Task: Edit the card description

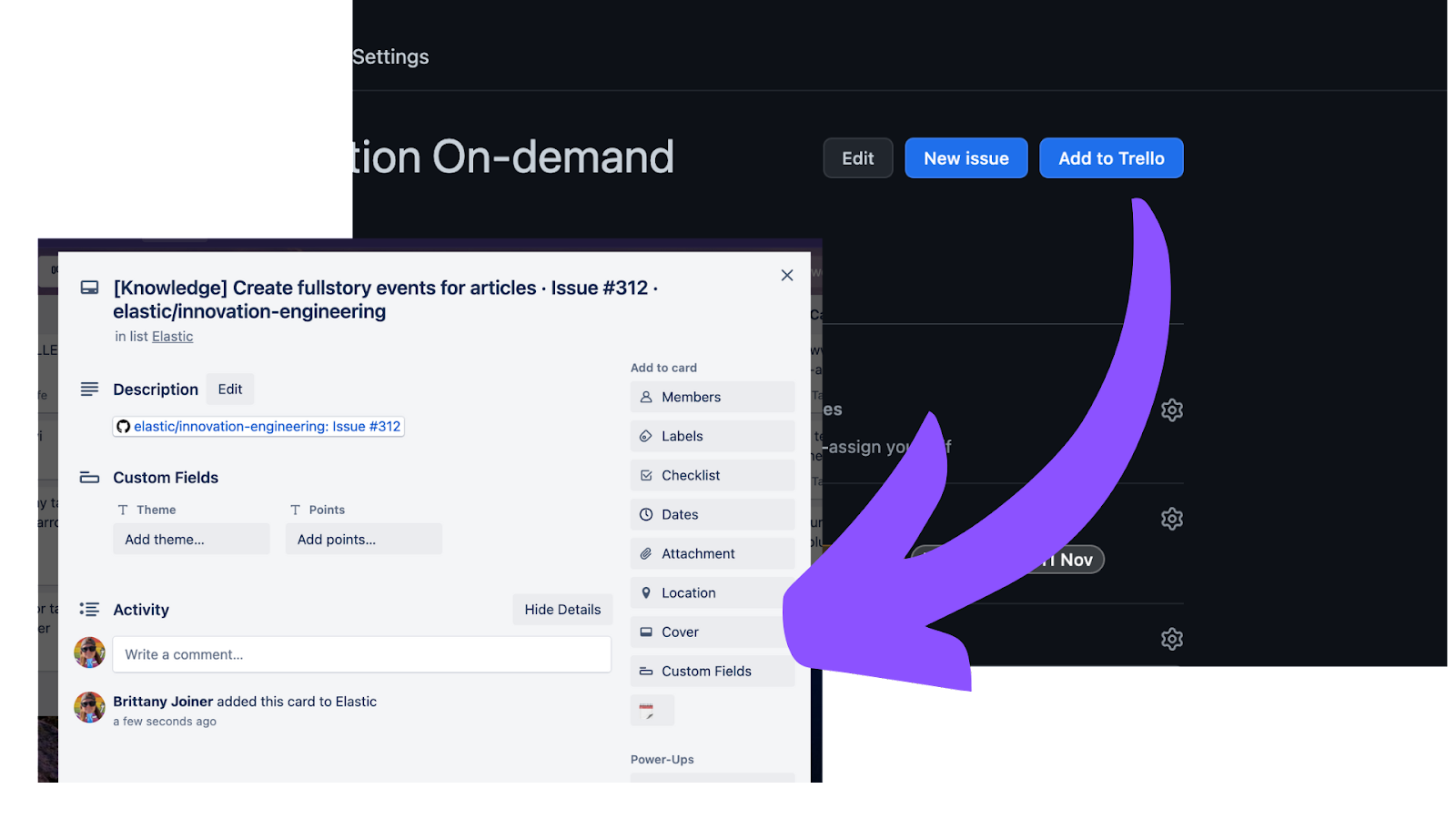Action: (230, 389)
